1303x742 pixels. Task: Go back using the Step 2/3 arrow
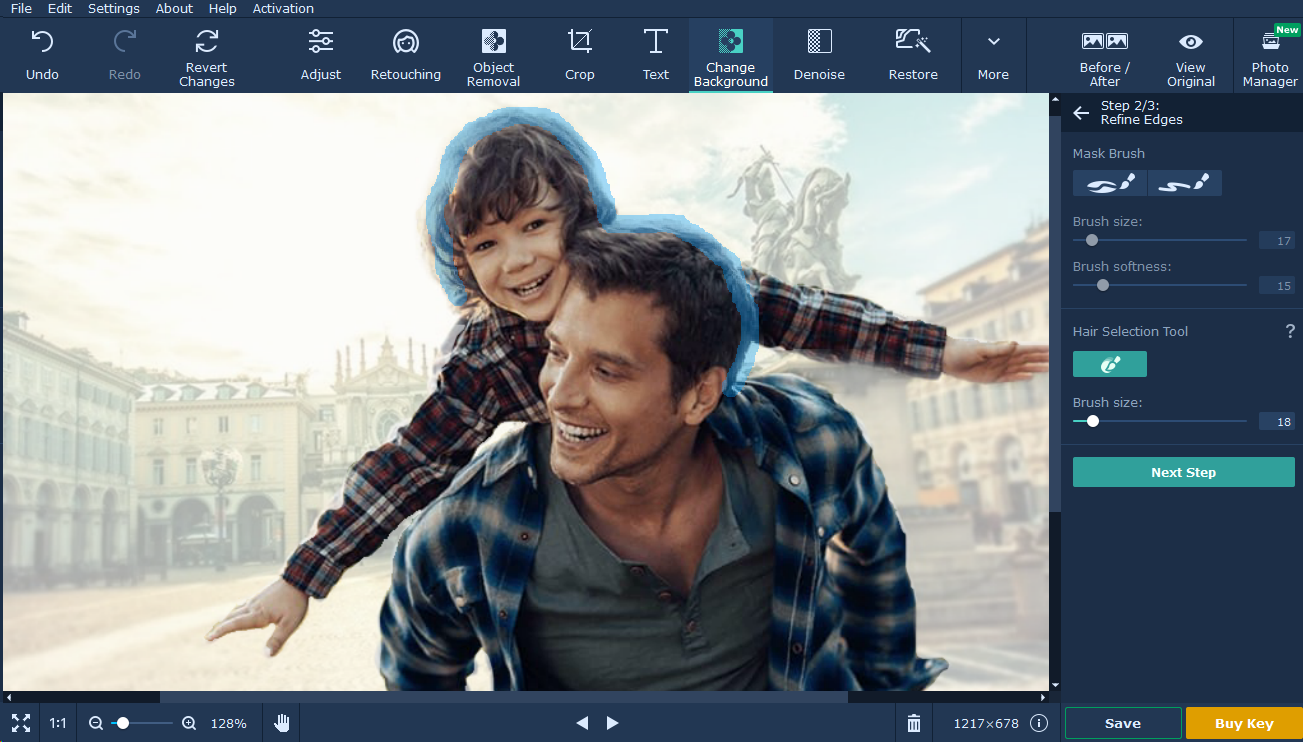point(1081,113)
